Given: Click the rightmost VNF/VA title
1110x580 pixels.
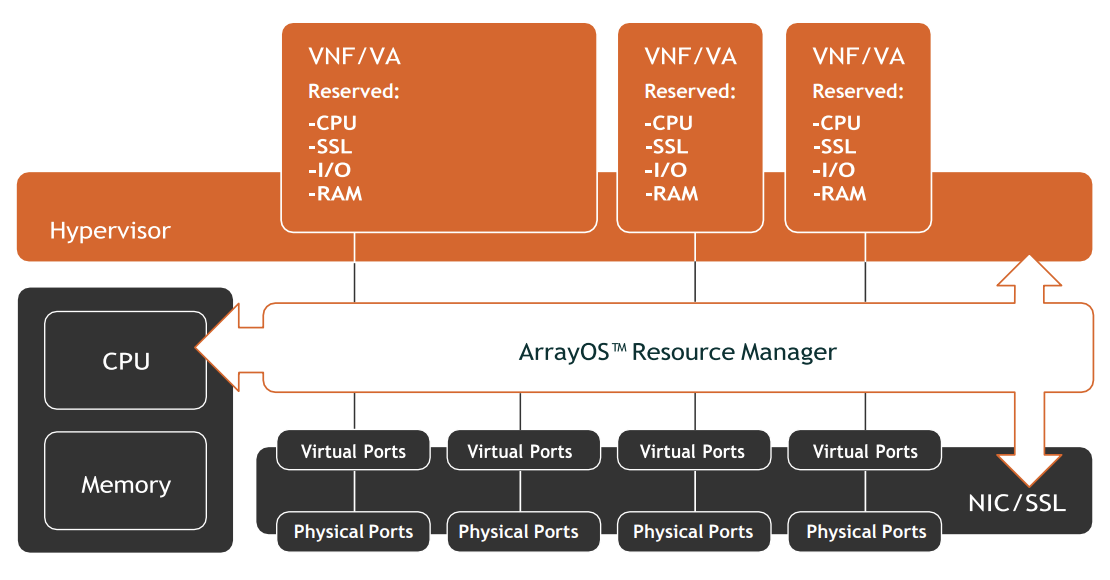Looking at the screenshot, I should click(858, 56).
